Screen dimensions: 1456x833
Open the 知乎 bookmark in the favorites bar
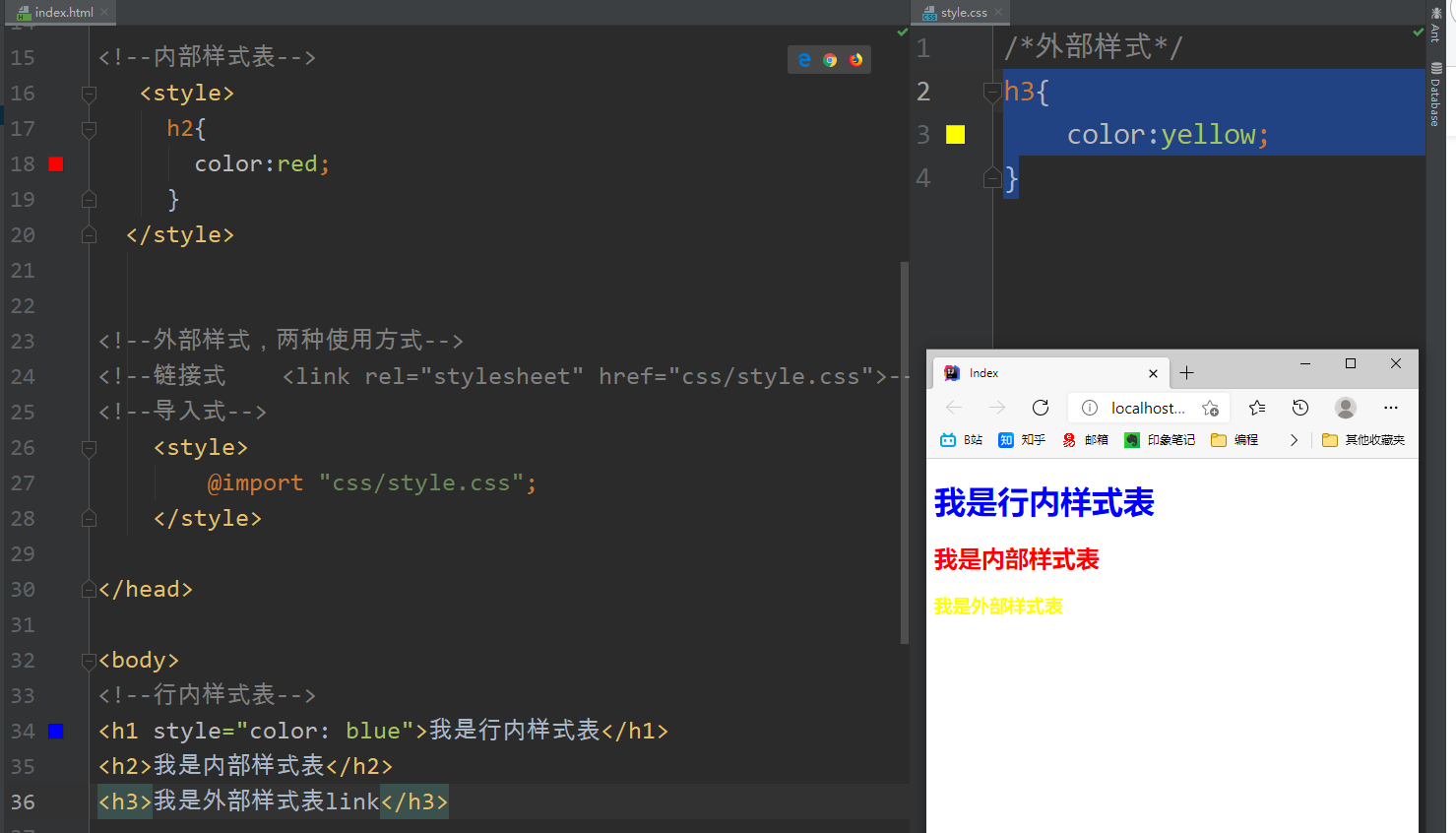(1022, 440)
